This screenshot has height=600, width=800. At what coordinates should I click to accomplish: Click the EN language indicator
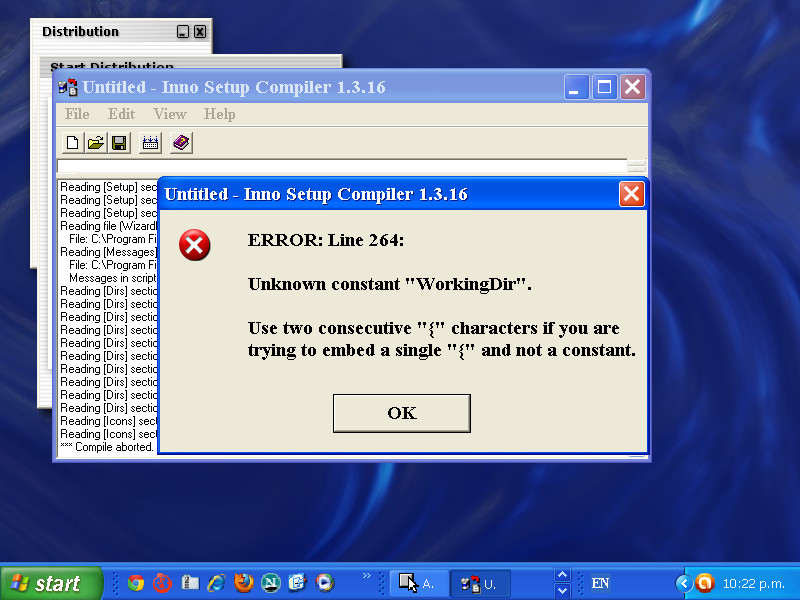tap(600, 583)
